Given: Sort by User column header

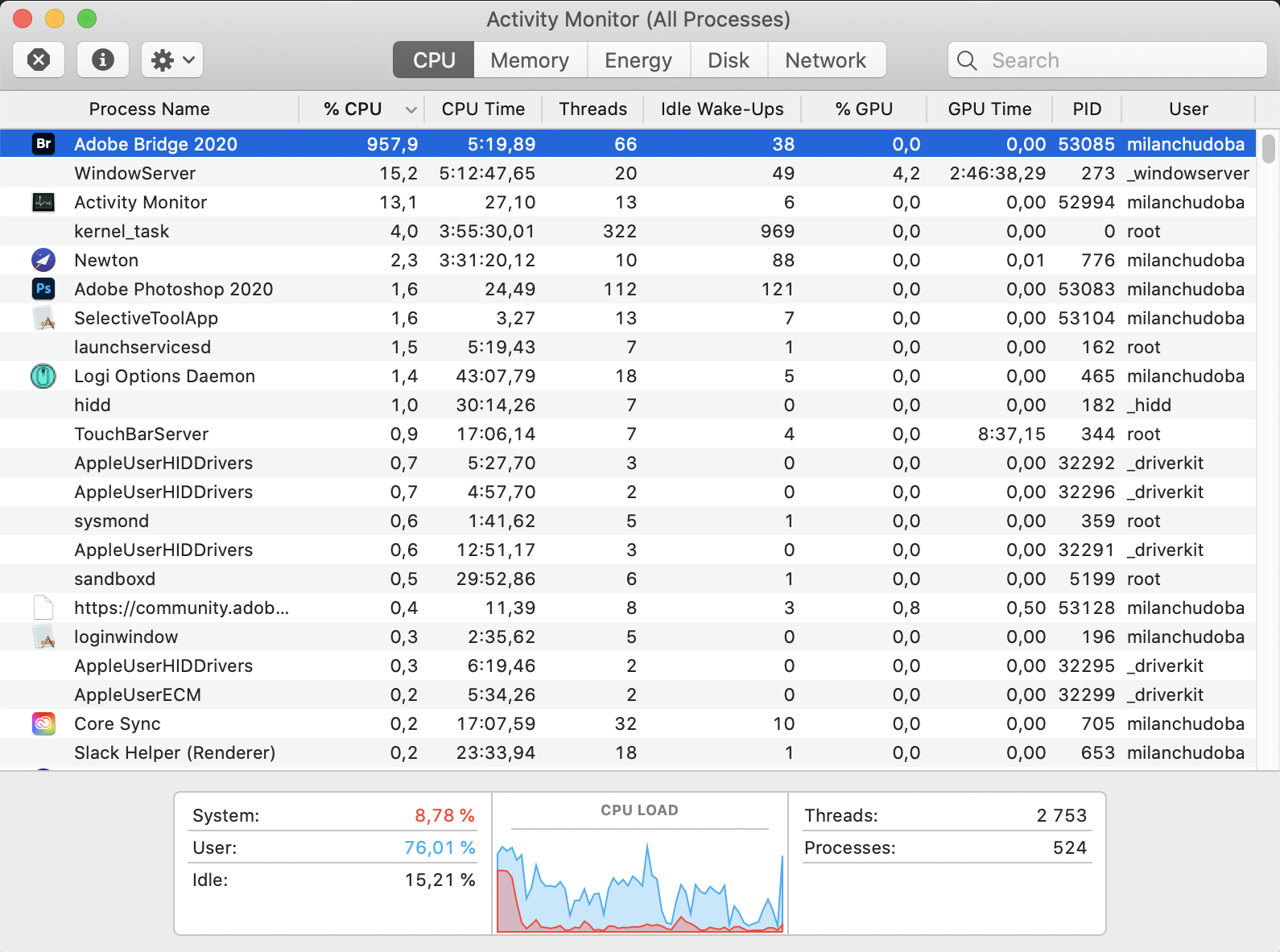Looking at the screenshot, I should click(x=1188, y=109).
